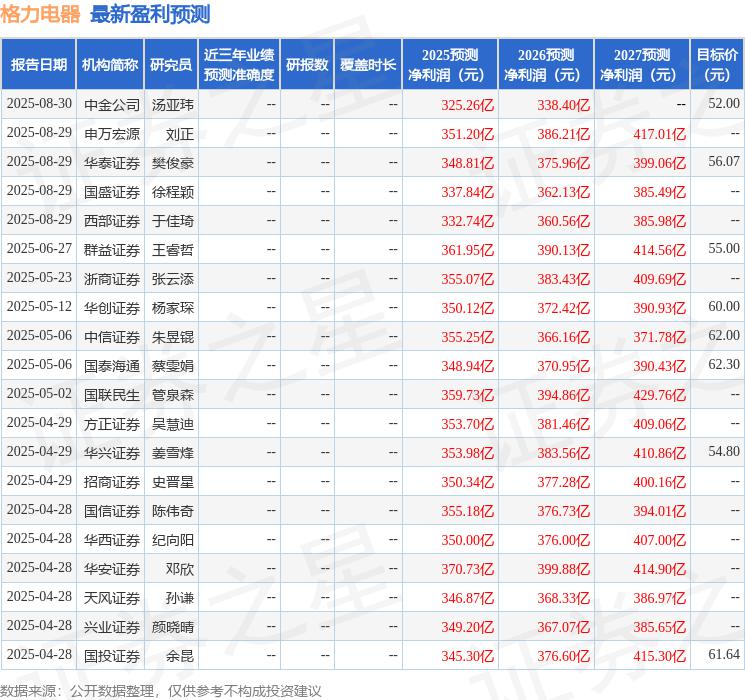This screenshot has height=700, width=745.
Task: Click the date 2025-05-12
Action: (39, 307)
